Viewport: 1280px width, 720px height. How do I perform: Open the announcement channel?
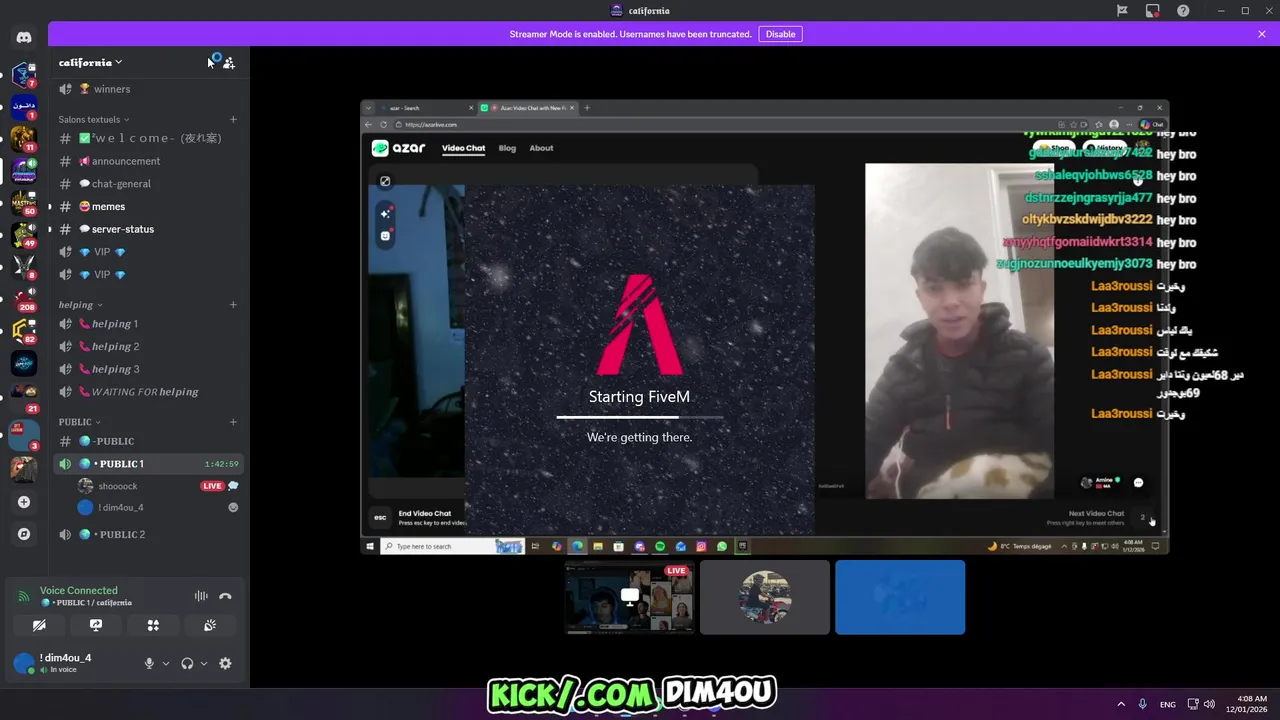click(148, 161)
